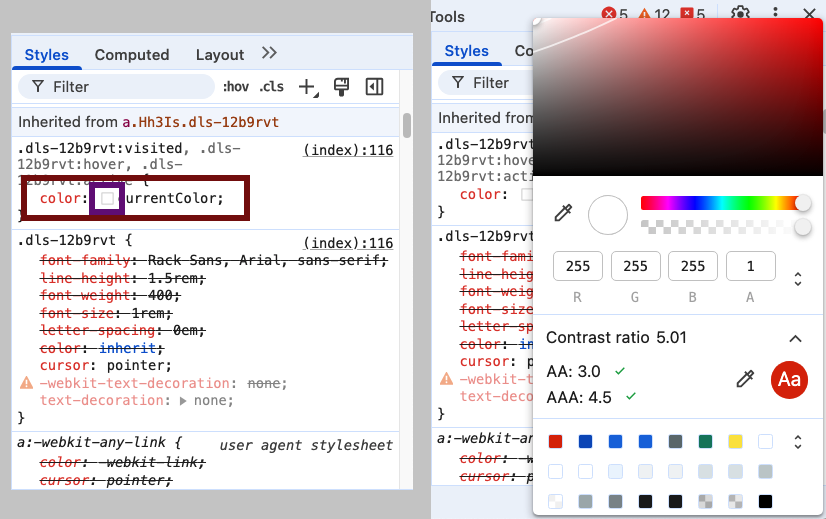Click the R value field showing 255
Viewport: 826px width, 519px height.
pos(577,266)
